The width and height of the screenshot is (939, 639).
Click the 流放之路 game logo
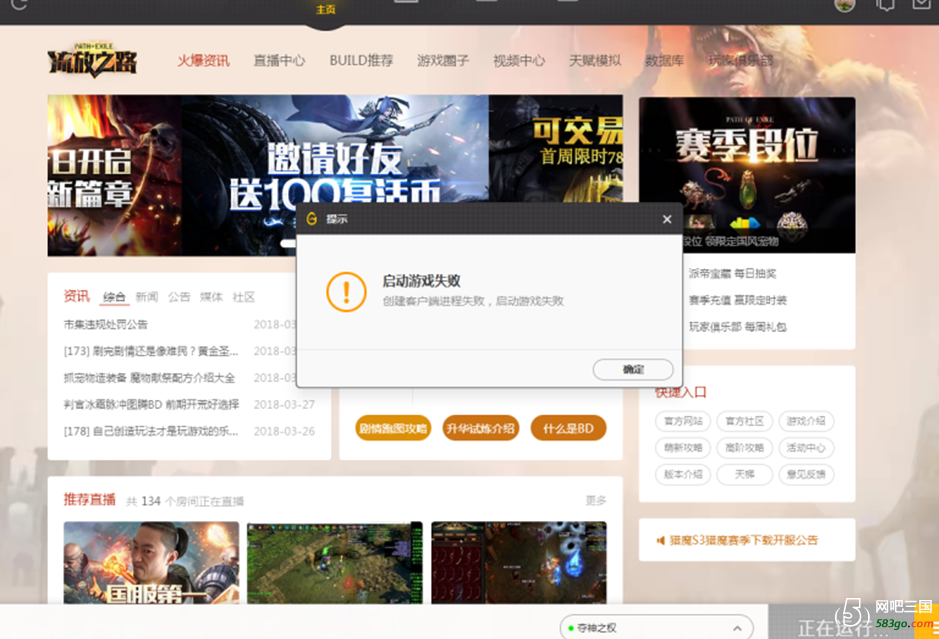pyautogui.click(x=92, y=60)
